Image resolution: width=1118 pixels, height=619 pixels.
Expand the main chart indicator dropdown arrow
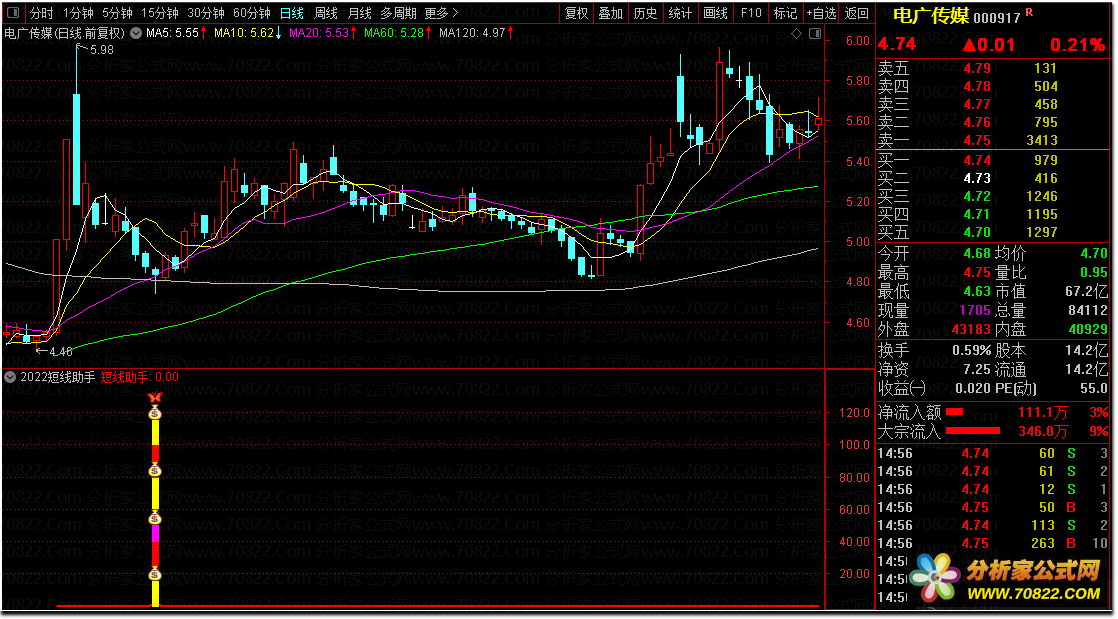coord(135,33)
